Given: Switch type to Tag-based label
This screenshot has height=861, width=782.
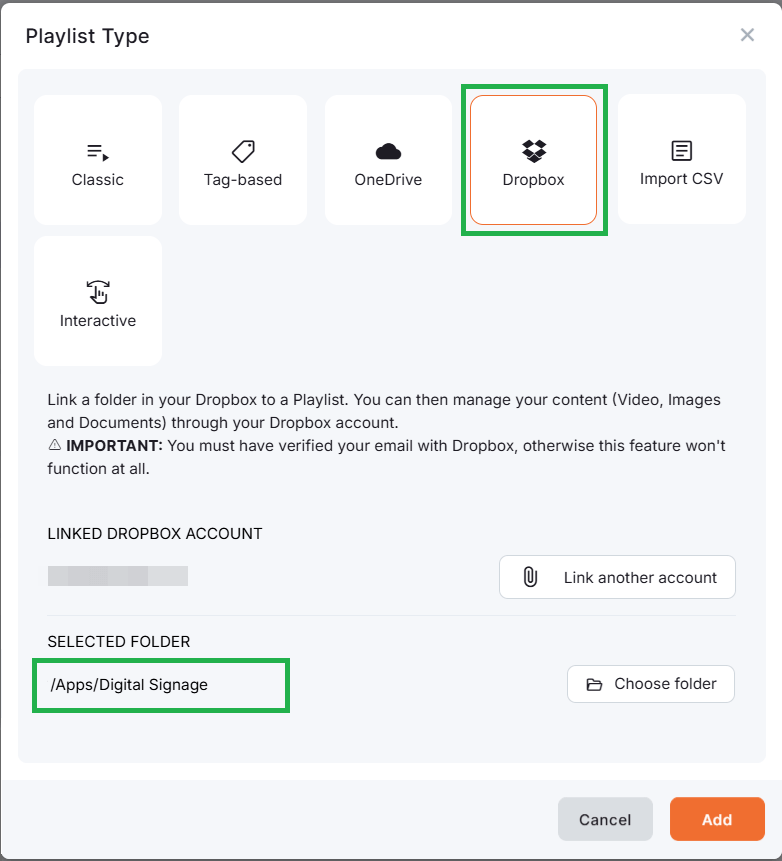Looking at the screenshot, I should (243, 180).
